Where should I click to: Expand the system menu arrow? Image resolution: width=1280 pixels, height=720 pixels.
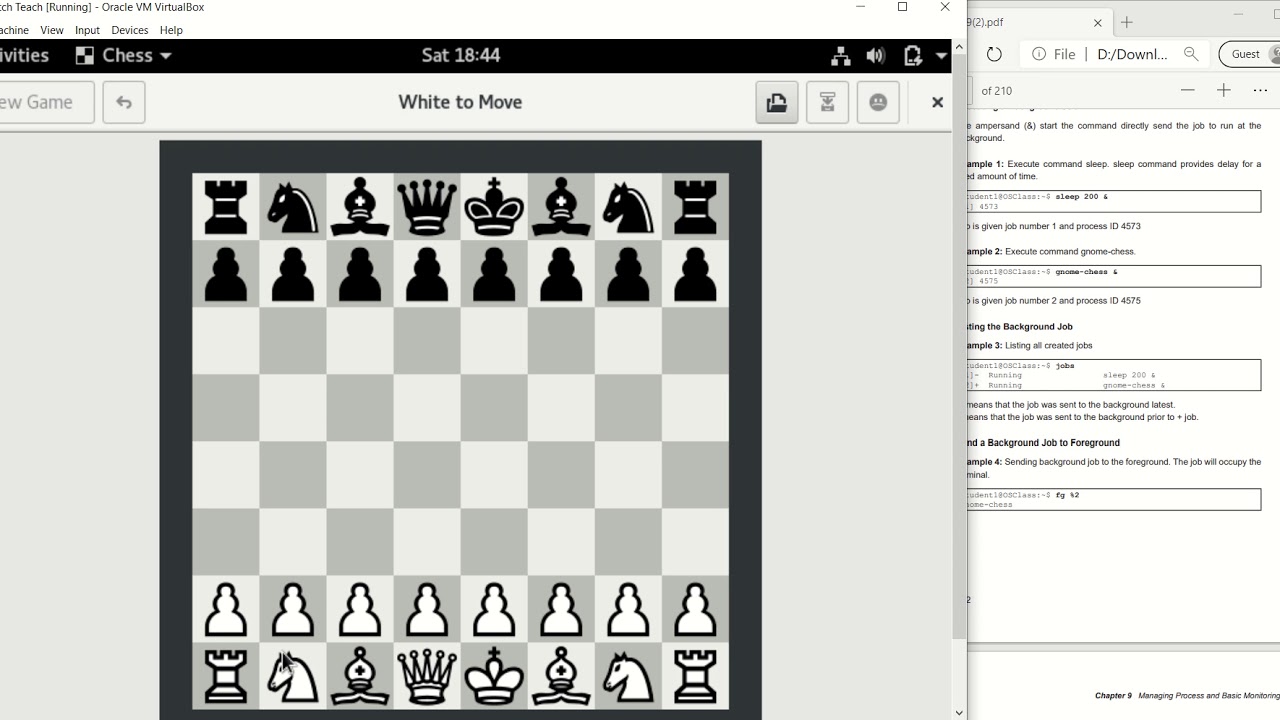(x=941, y=56)
